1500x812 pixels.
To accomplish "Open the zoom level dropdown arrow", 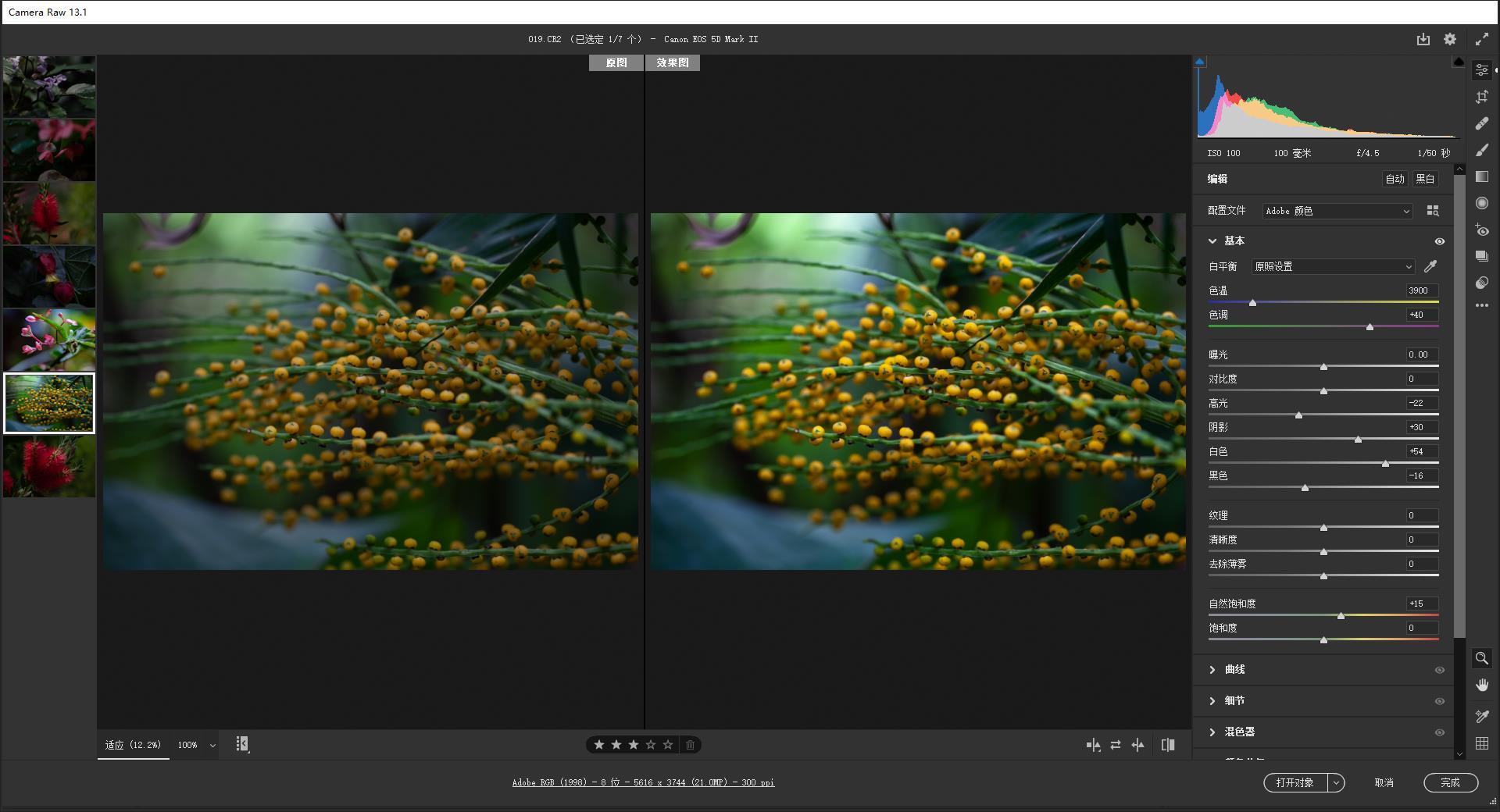I will [x=212, y=746].
